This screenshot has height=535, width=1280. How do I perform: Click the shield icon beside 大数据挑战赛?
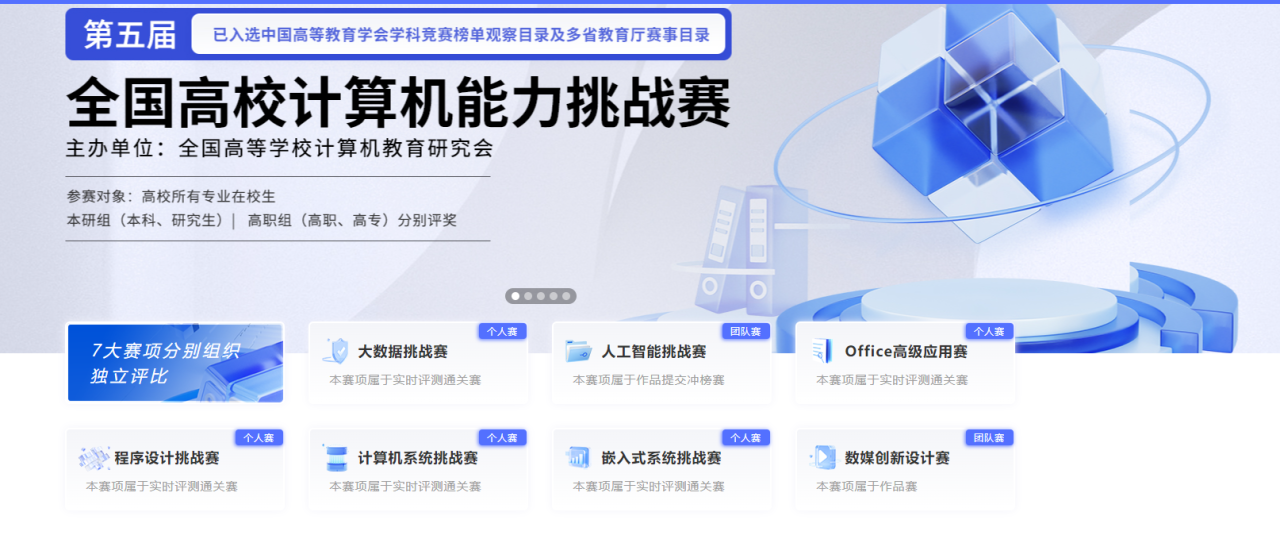(337, 351)
